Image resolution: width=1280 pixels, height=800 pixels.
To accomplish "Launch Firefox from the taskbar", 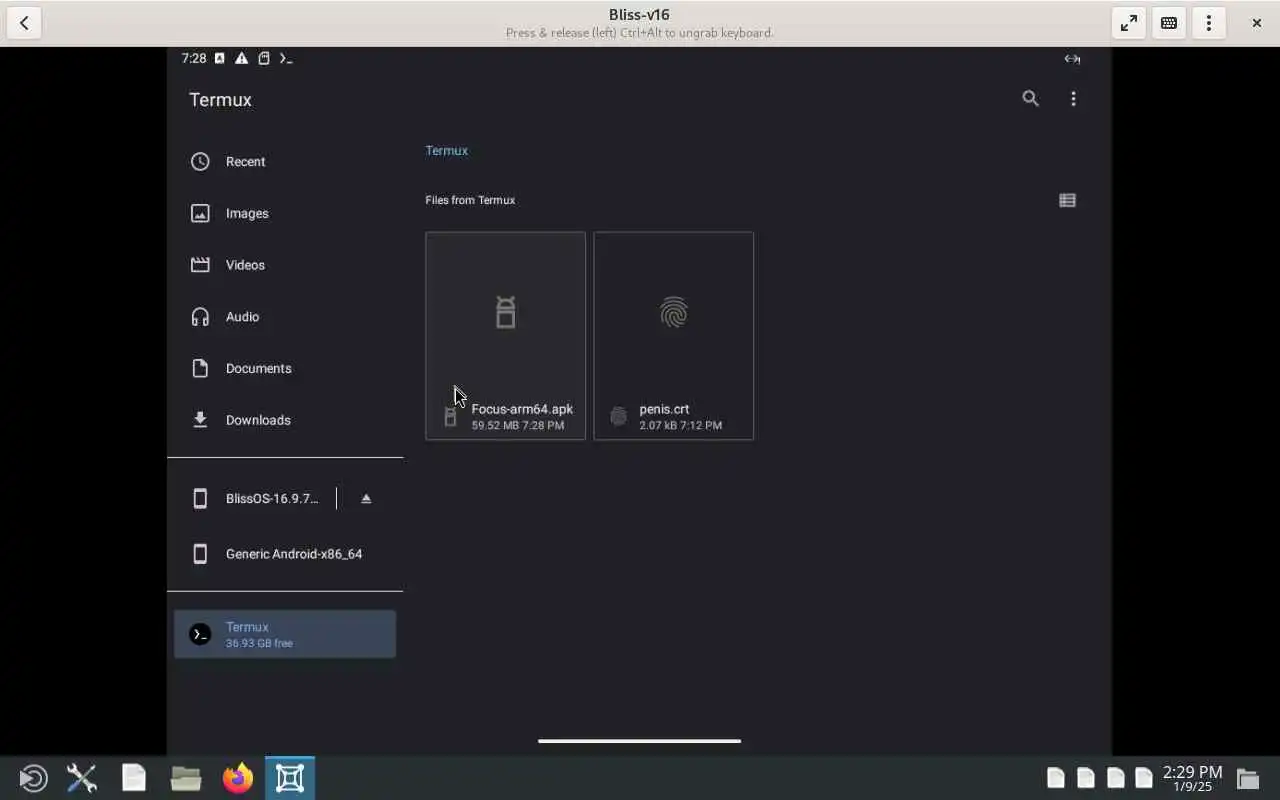I will click(238, 778).
